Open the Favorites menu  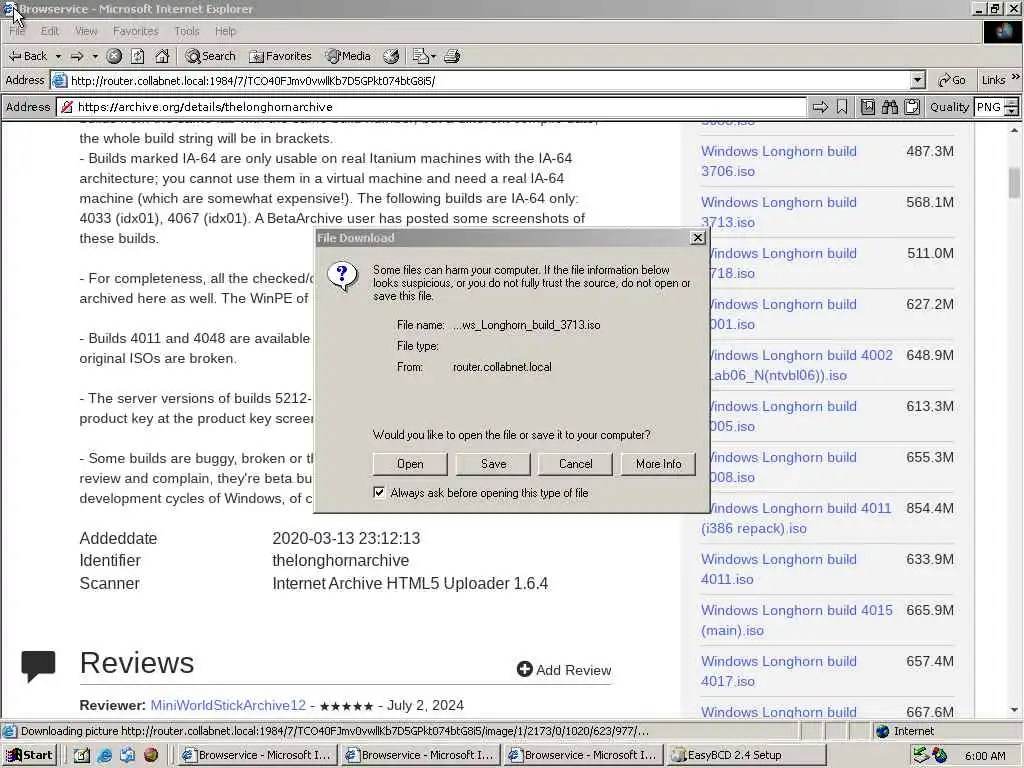[x=135, y=31]
